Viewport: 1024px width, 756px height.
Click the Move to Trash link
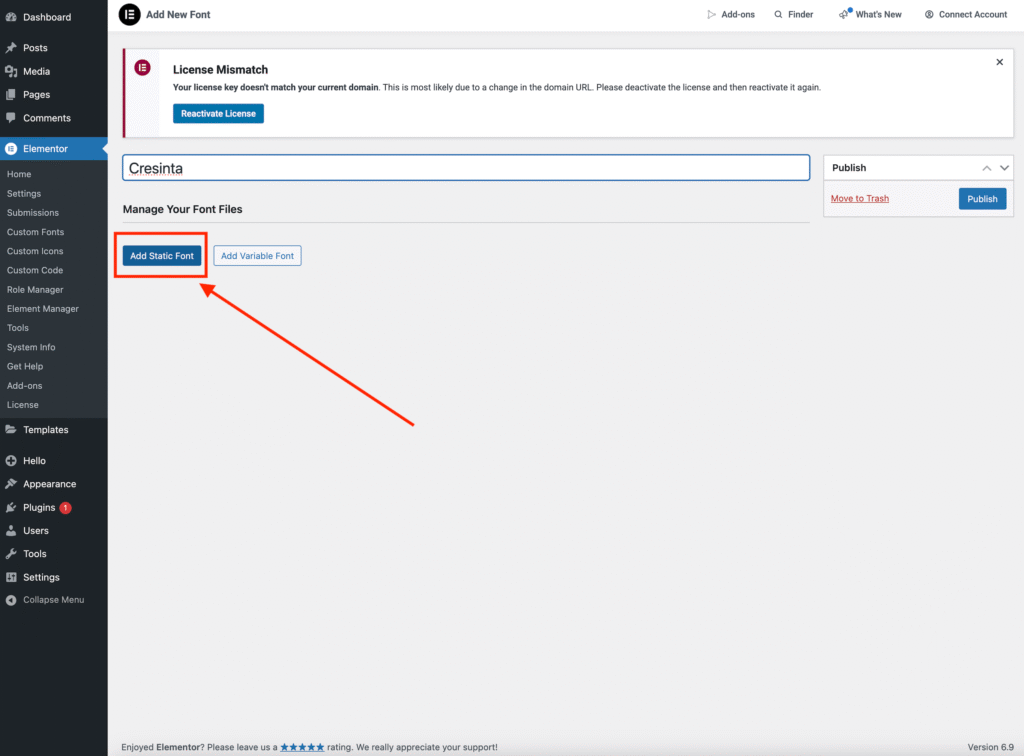tap(859, 199)
